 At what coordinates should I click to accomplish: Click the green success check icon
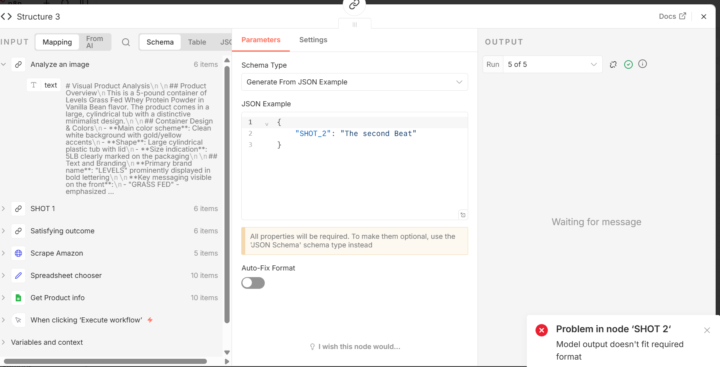628,64
